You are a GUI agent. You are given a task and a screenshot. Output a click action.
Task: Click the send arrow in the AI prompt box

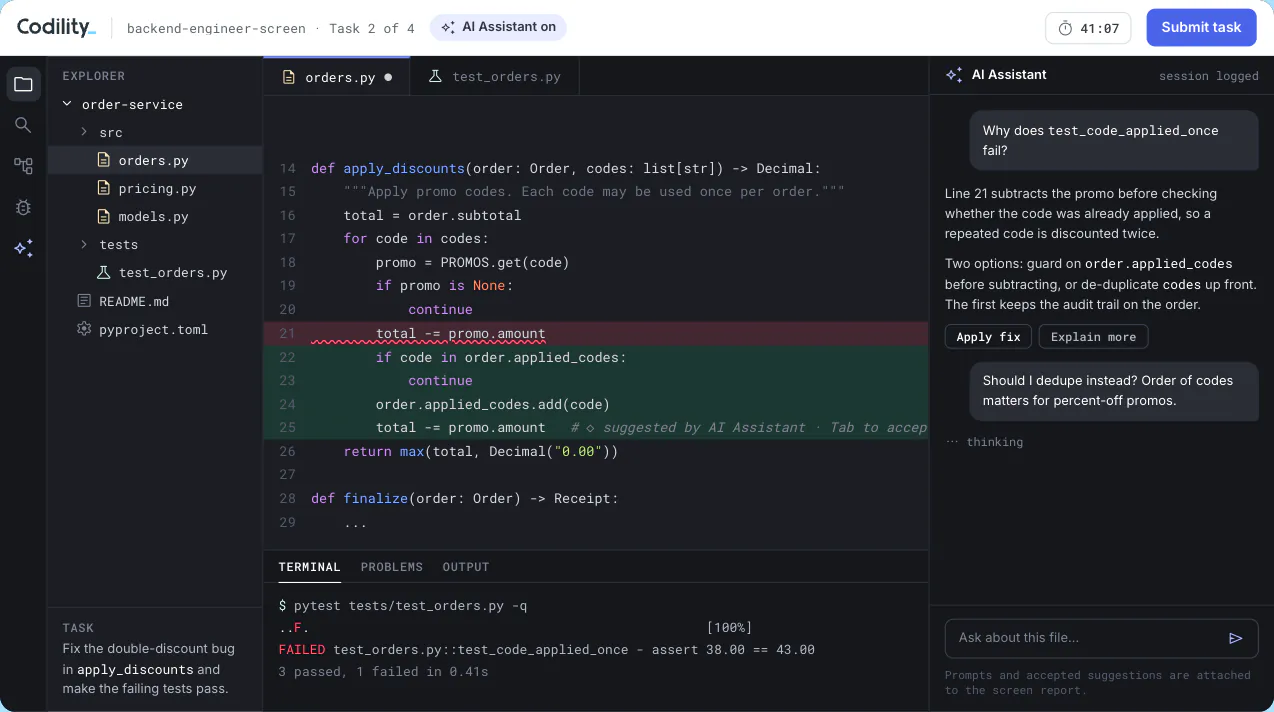pyautogui.click(x=1236, y=638)
